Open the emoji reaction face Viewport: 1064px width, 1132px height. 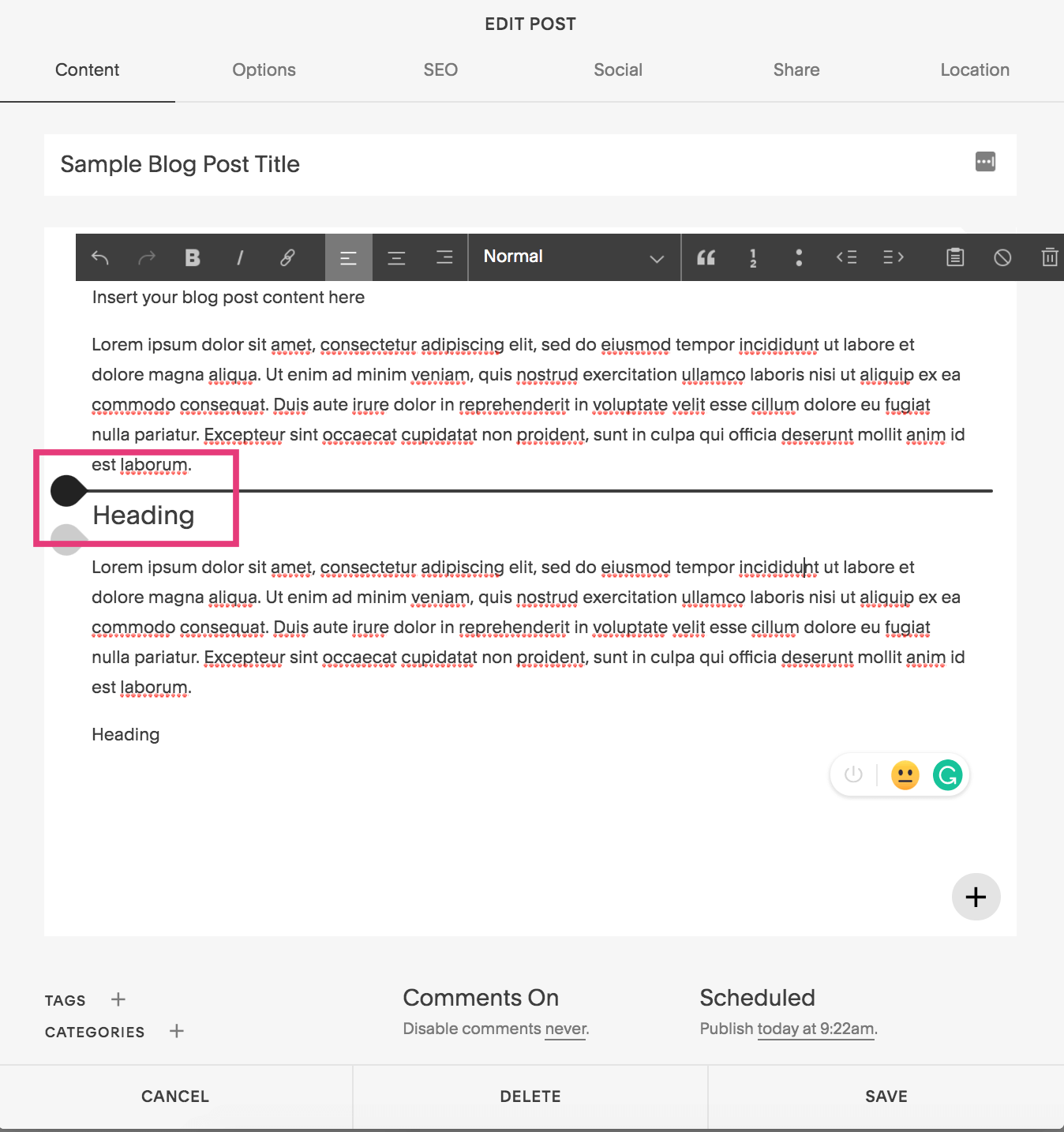[x=905, y=775]
